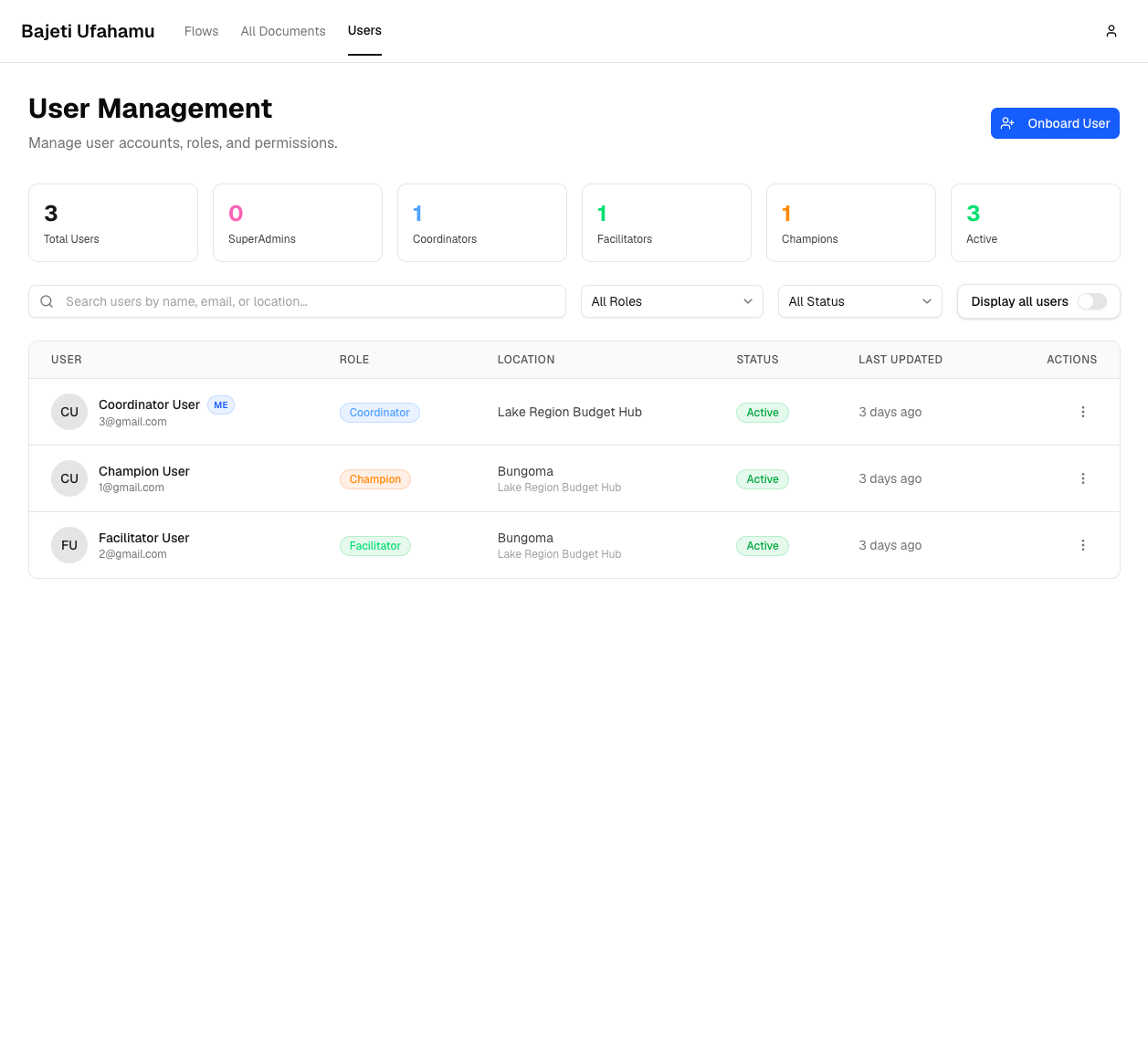This screenshot has width=1148, height=1050.
Task: Click the Champions stat card
Action: [x=851, y=223]
